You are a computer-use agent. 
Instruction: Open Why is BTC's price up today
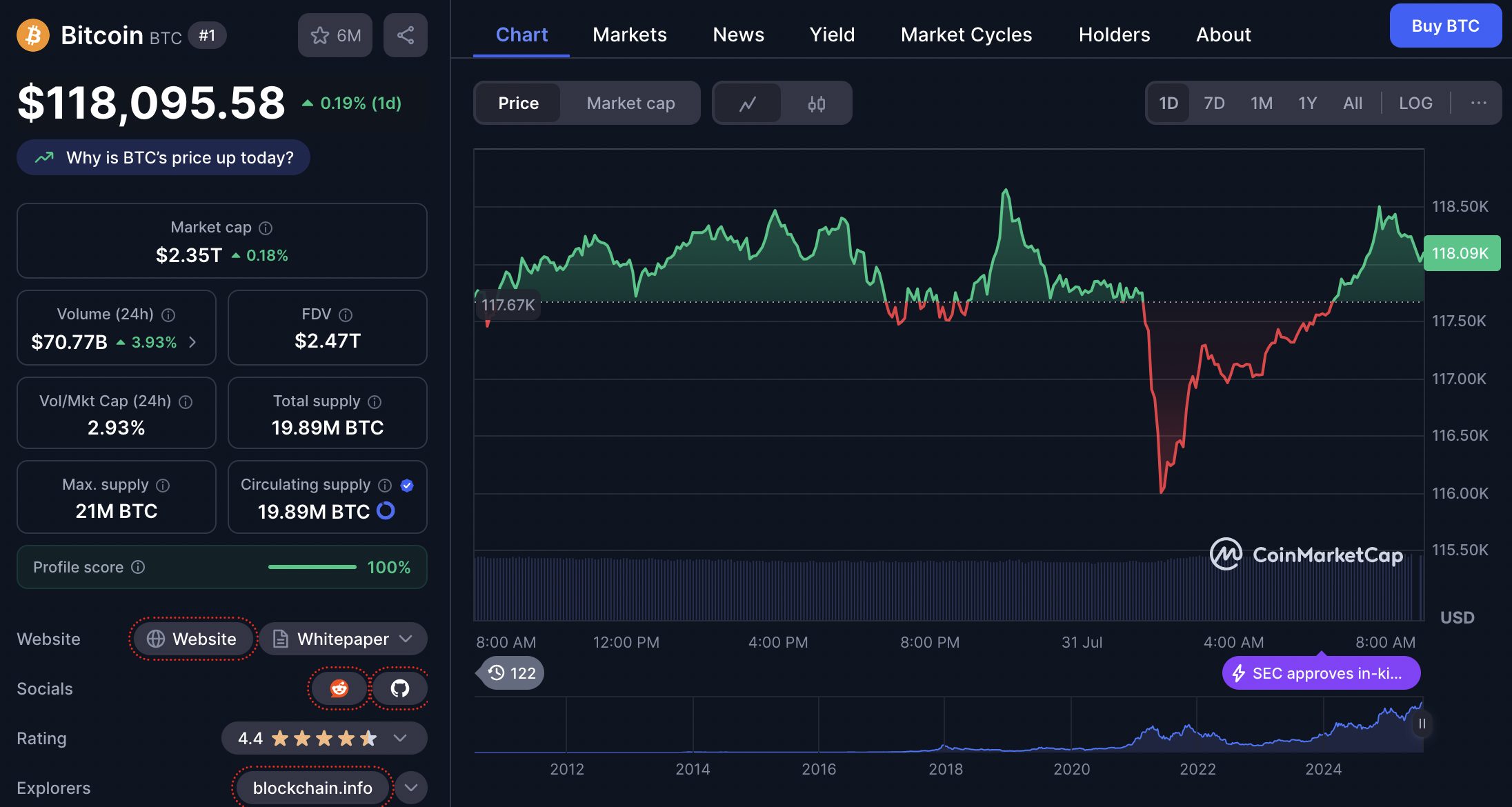coord(163,157)
